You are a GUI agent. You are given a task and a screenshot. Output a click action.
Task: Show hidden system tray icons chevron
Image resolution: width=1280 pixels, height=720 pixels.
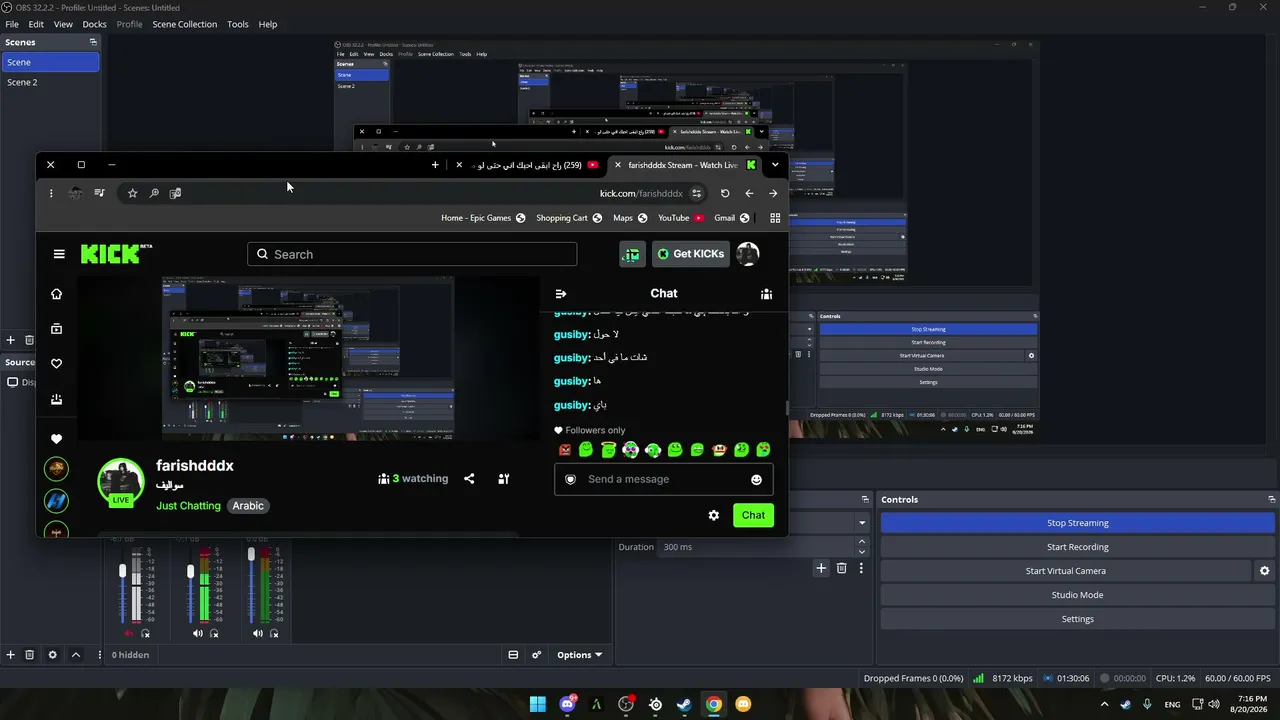1104,704
